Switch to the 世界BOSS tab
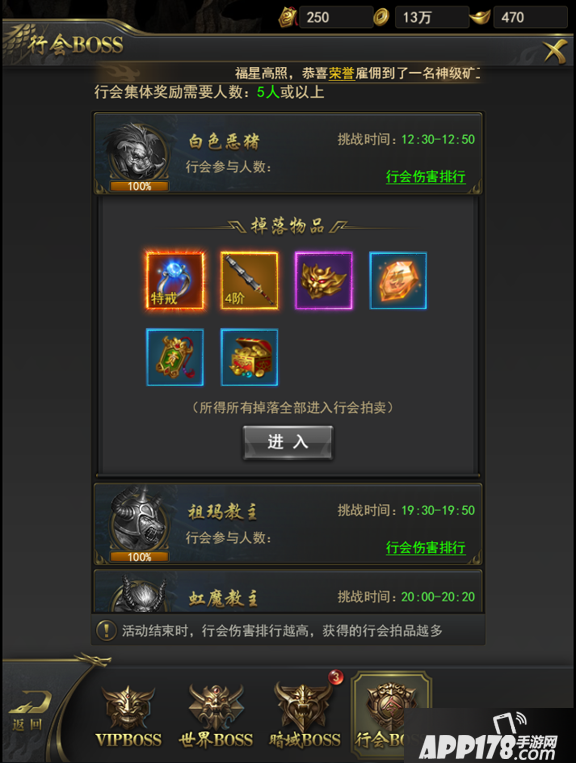The width and height of the screenshot is (576, 763). tap(216, 717)
